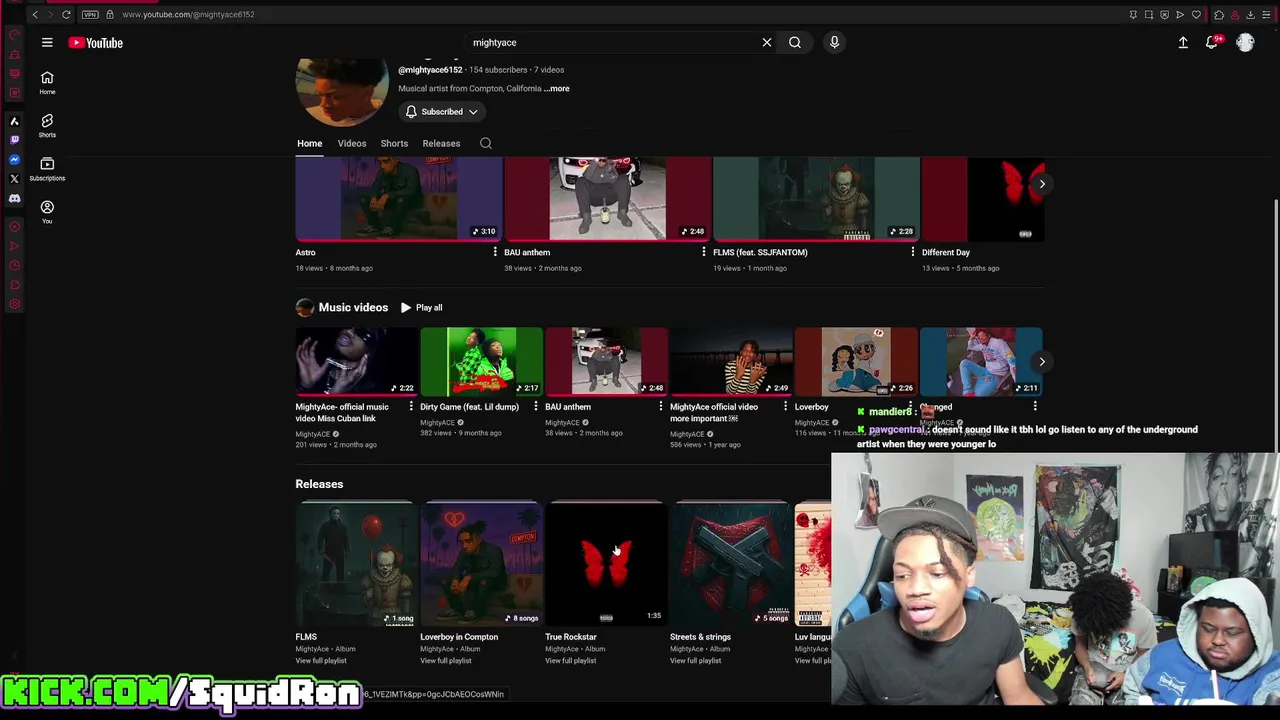Open the You section in sidebar
Image resolution: width=1280 pixels, height=720 pixels.
coord(47,212)
